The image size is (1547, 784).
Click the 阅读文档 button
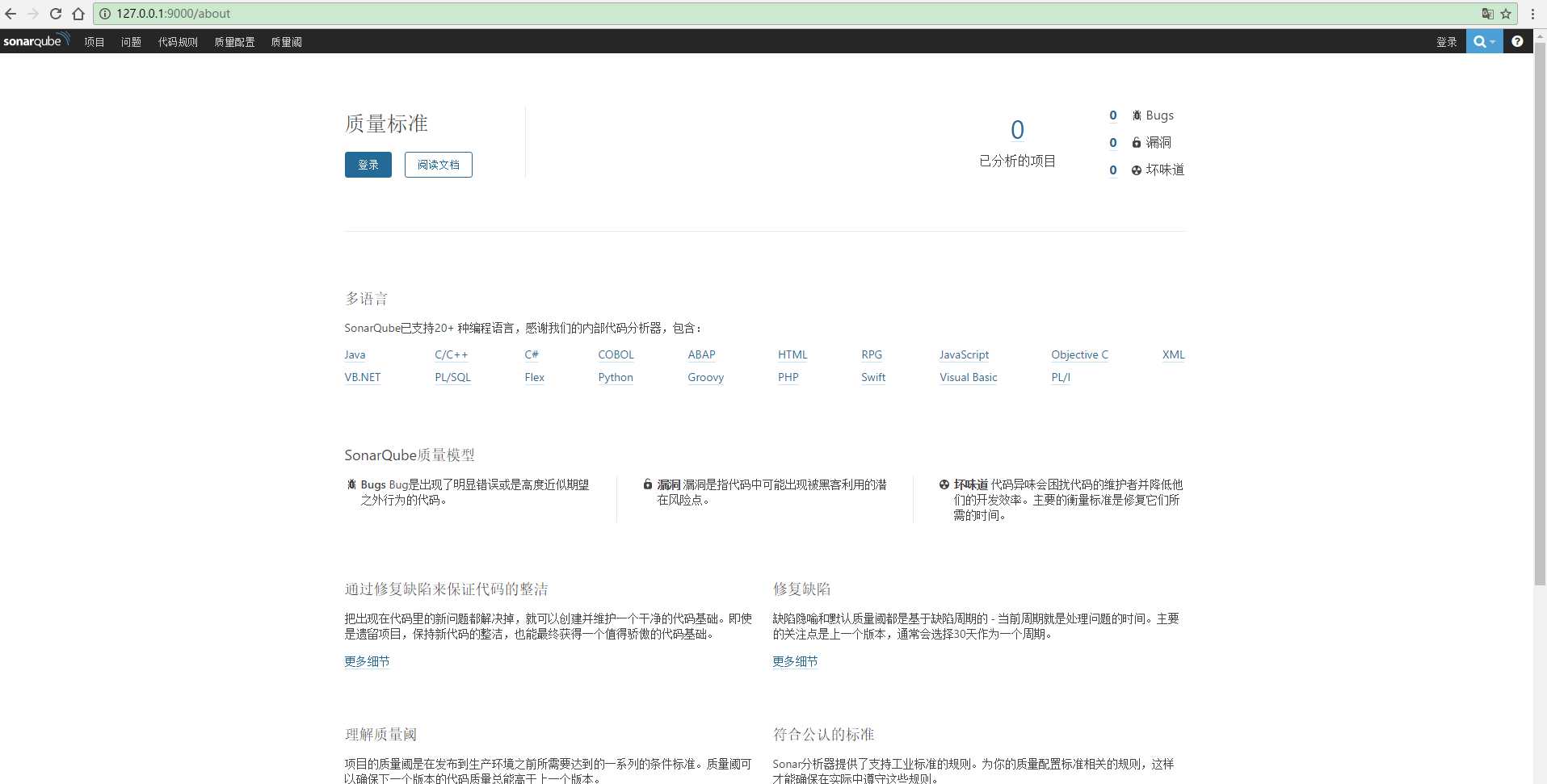coord(439,165)
